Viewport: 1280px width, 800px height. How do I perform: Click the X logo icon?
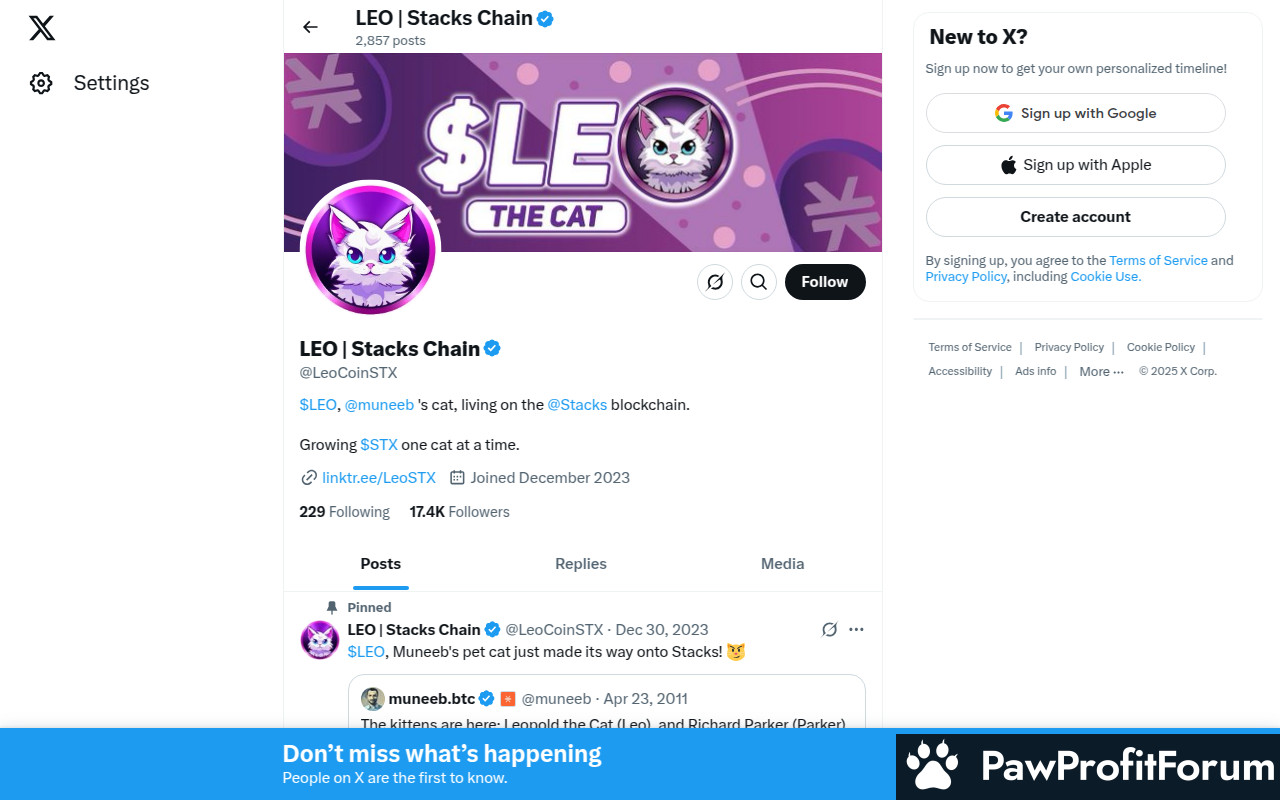point(42,28)
